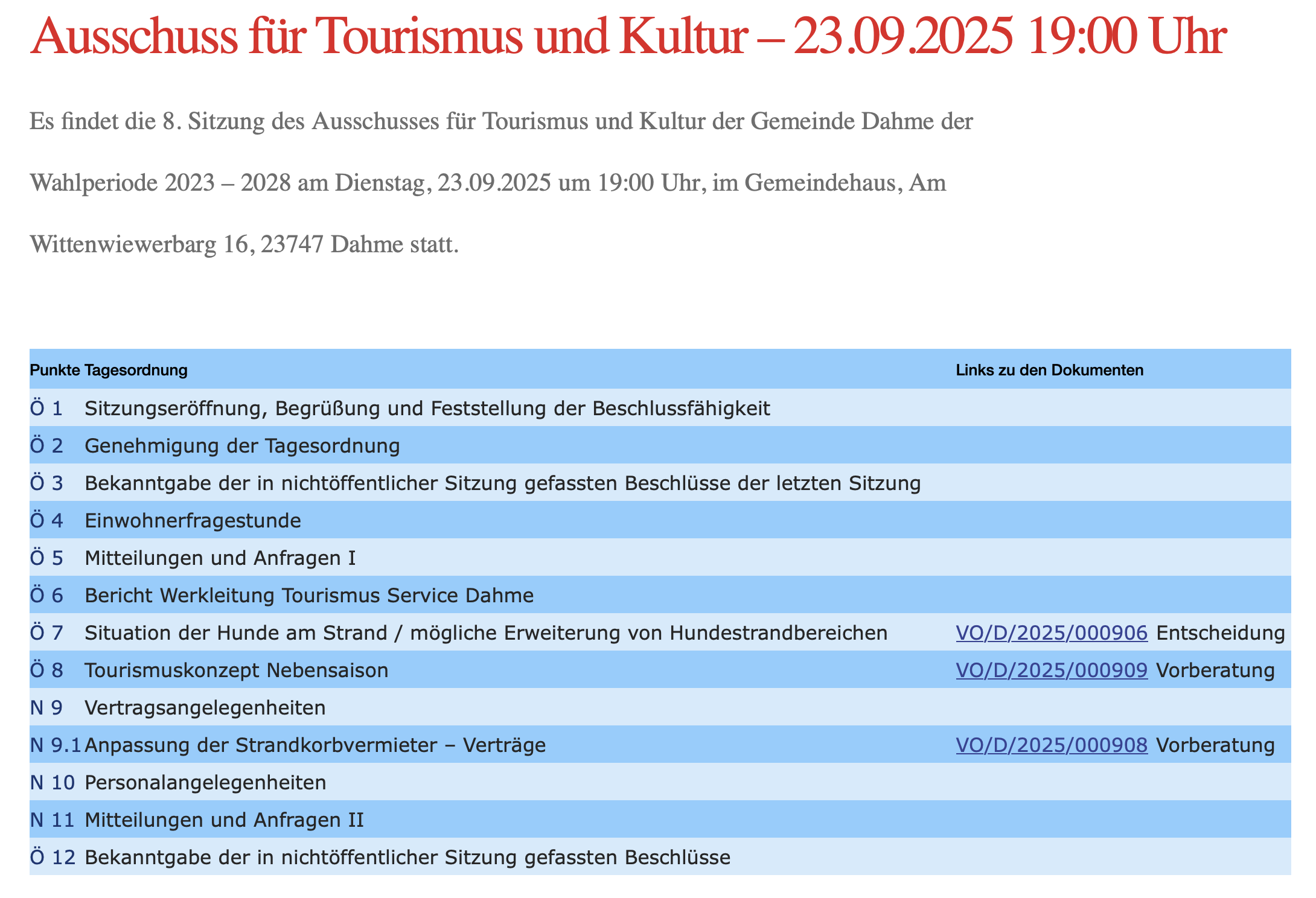This screenshot has width=1316, height=898.
Task: Click 'Links zu den Dokumenten' column header
Action: [x=1049, y=370]
